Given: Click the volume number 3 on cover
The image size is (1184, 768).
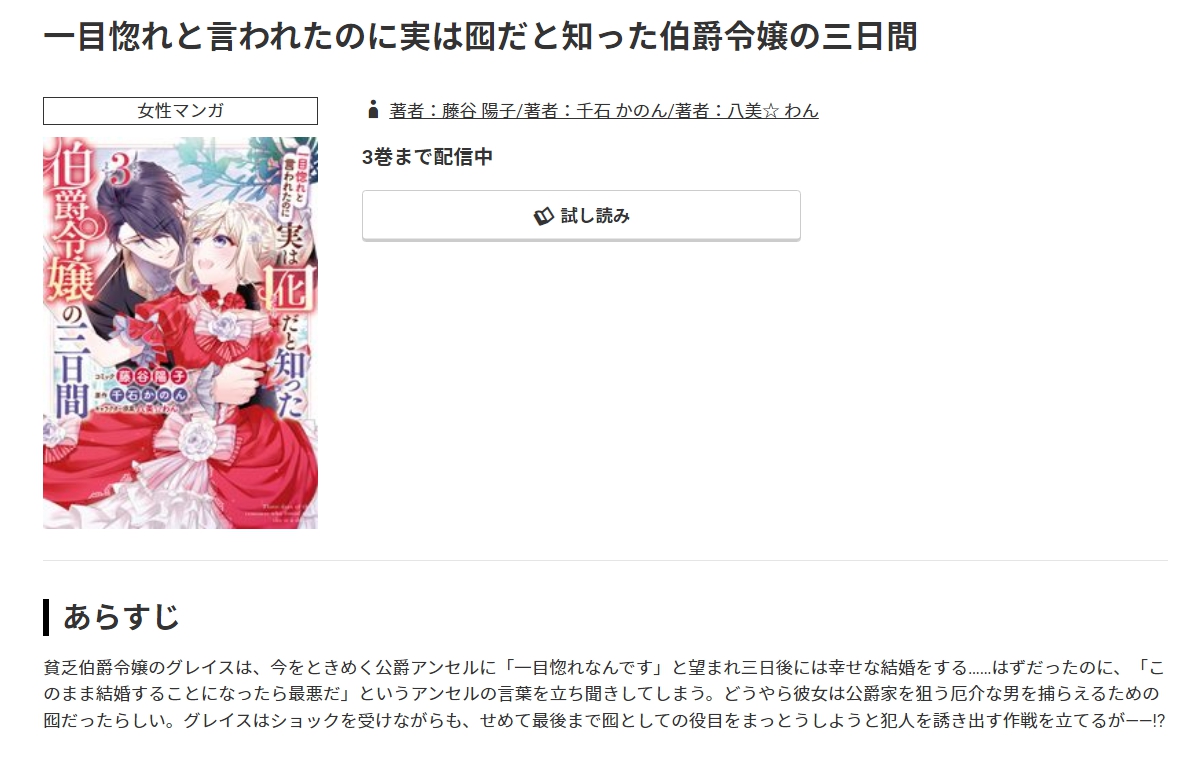Looking at the screenshot, I should click(x=121, y=172).
